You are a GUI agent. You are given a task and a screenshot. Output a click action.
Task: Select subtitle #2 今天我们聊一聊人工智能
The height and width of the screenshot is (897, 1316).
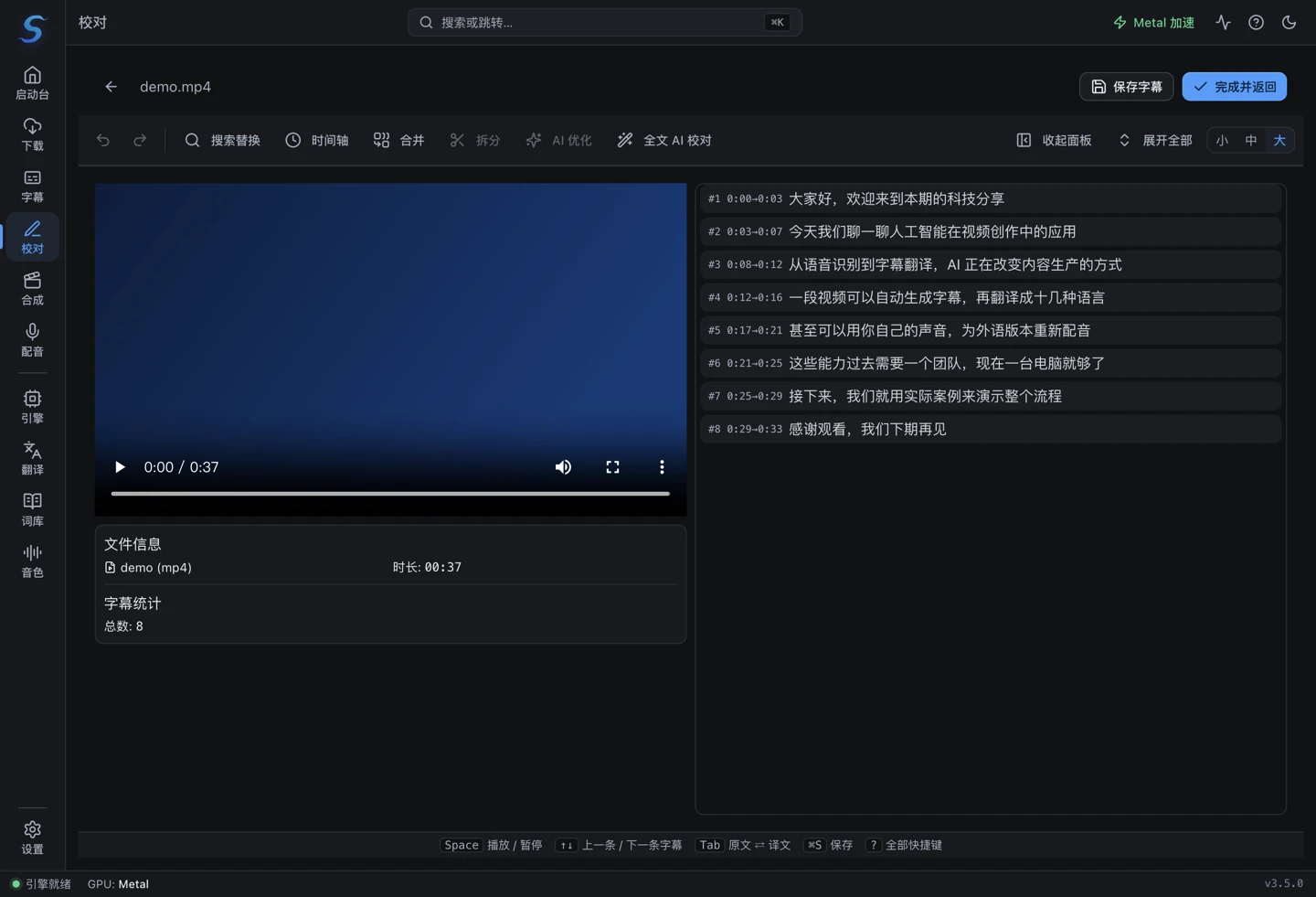(991, 231)
